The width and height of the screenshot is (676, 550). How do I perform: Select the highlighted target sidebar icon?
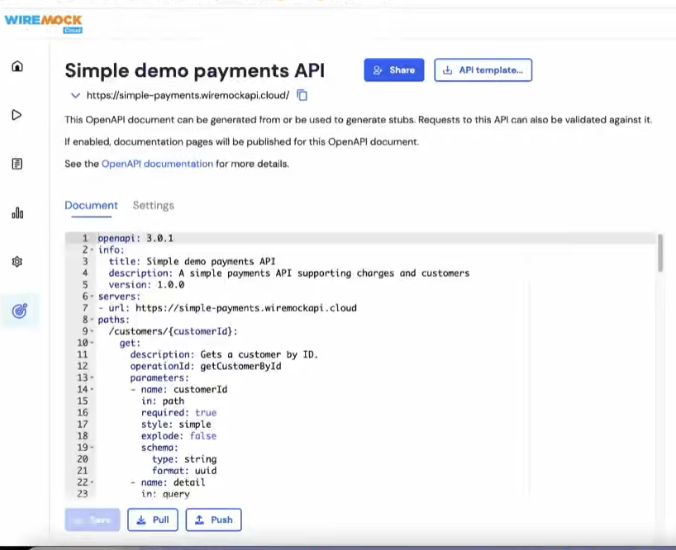point(20,311)
